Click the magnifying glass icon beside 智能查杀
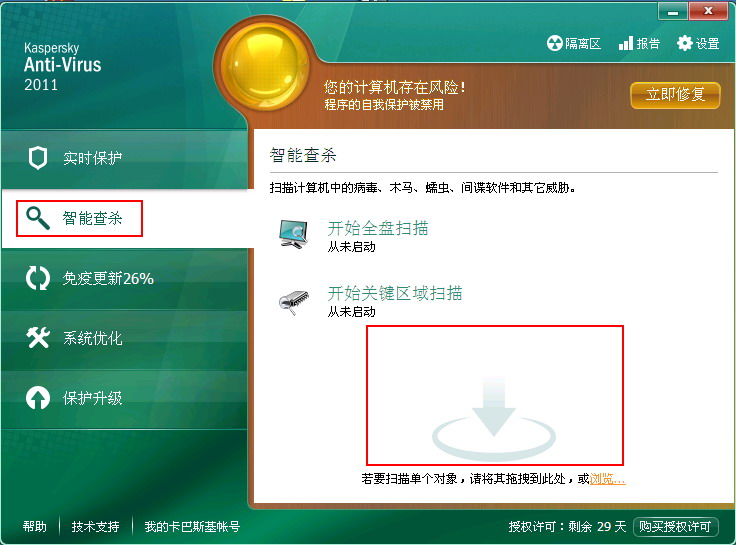 (38, 218)
